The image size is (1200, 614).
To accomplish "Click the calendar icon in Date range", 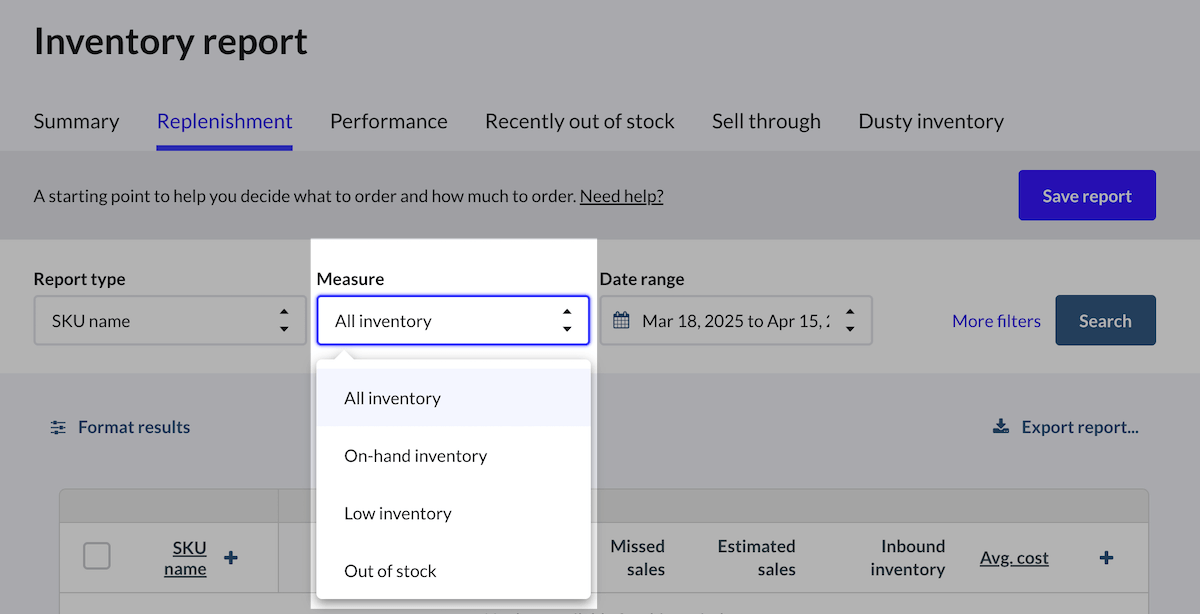I will click(621, 321).
